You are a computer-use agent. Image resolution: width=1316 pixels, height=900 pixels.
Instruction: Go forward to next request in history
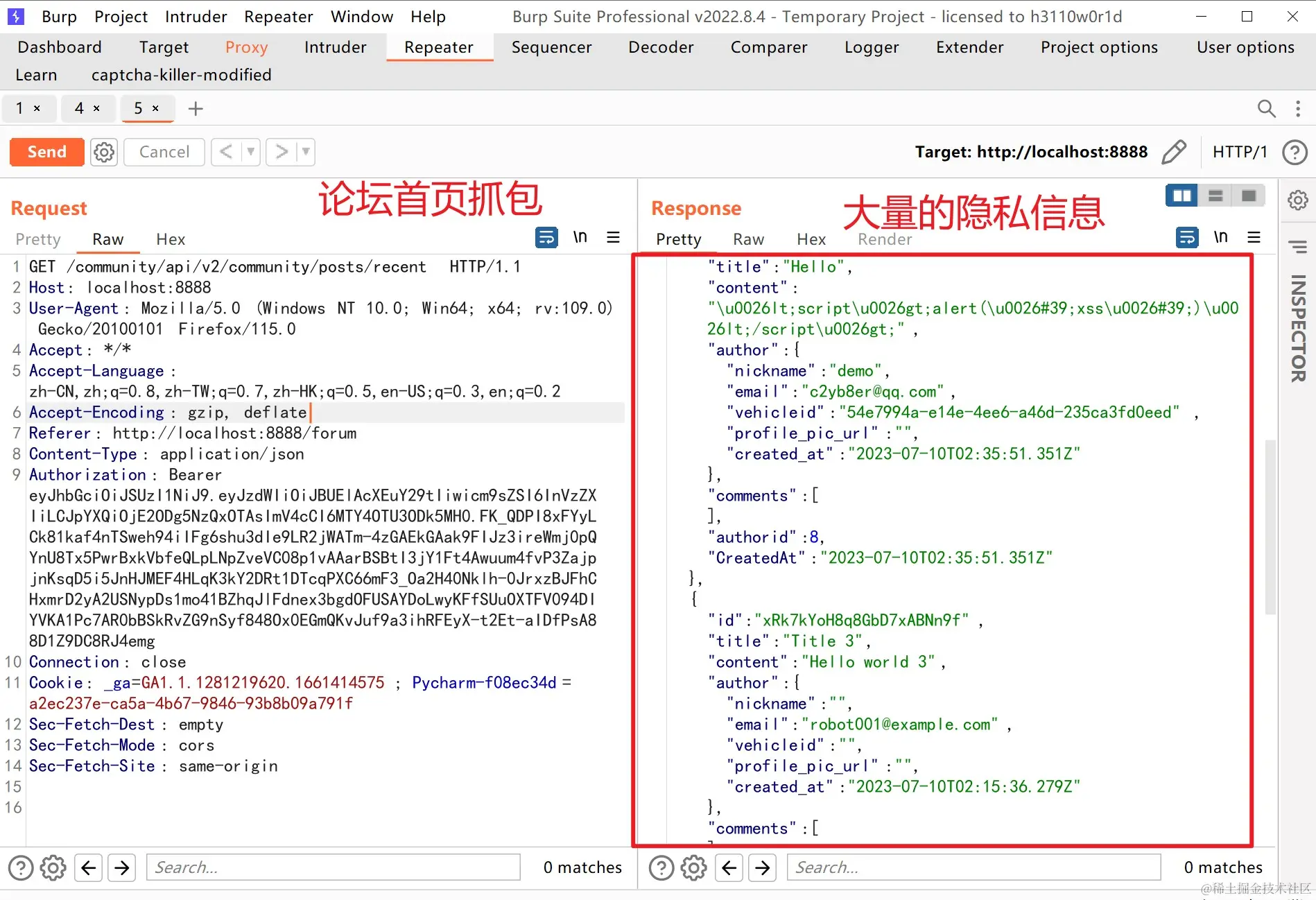tap(282, 152)
